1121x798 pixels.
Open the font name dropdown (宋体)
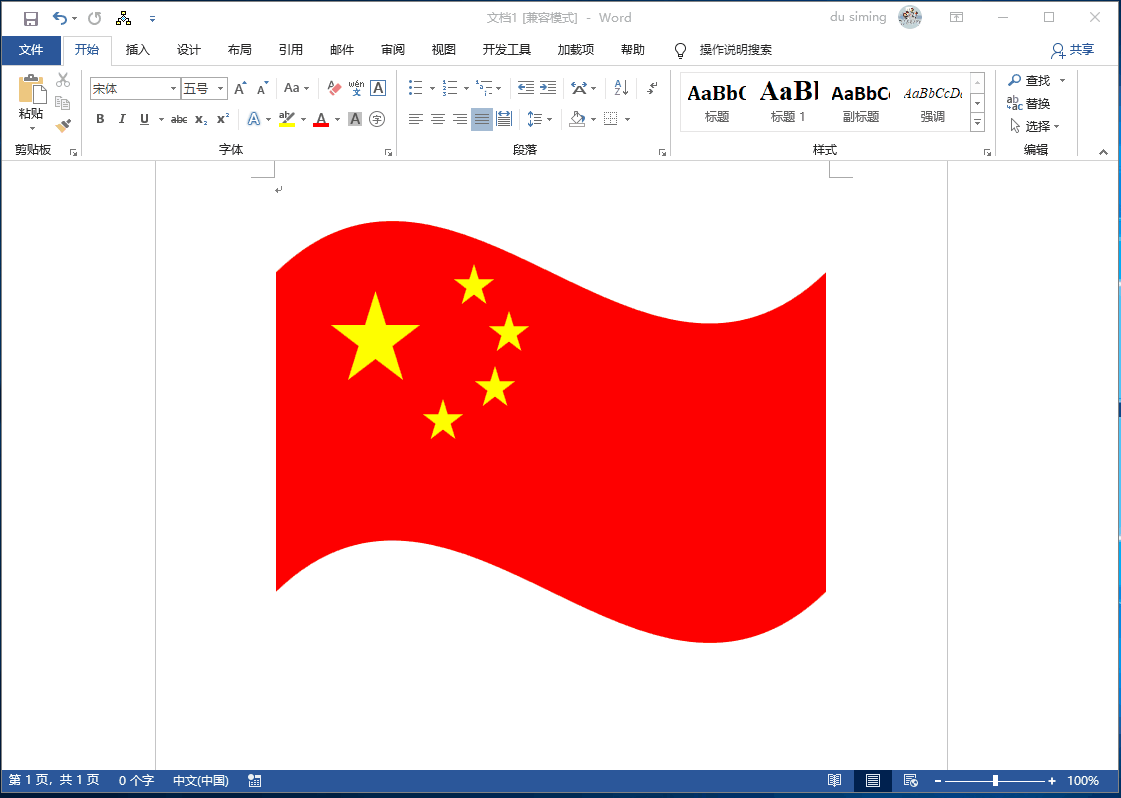[173, 89]
